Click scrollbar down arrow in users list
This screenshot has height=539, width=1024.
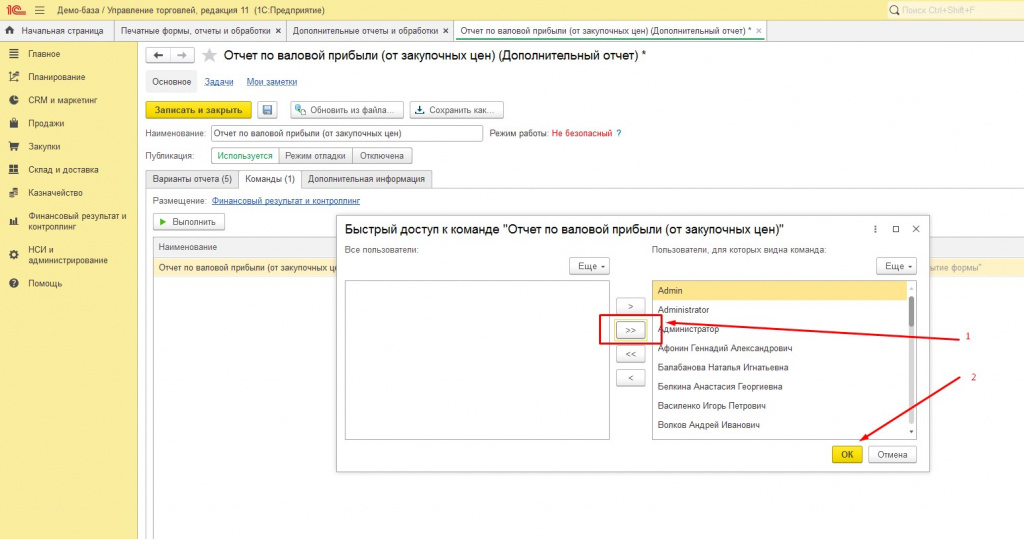point(912,432)
